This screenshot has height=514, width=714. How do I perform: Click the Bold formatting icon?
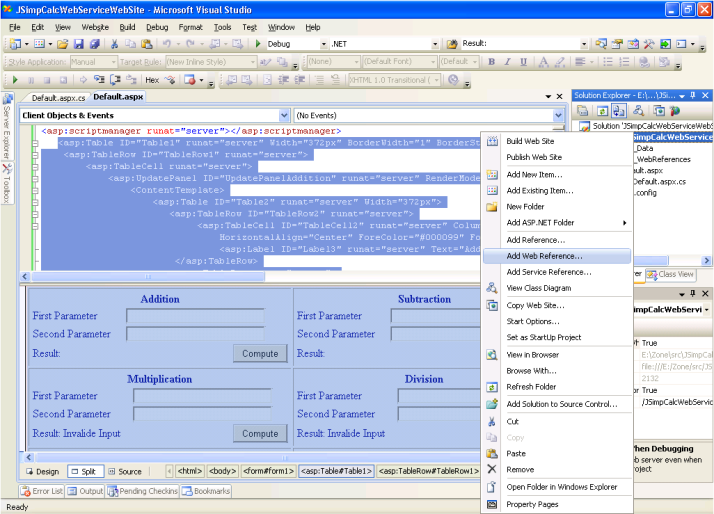click(x=492, y=62)
